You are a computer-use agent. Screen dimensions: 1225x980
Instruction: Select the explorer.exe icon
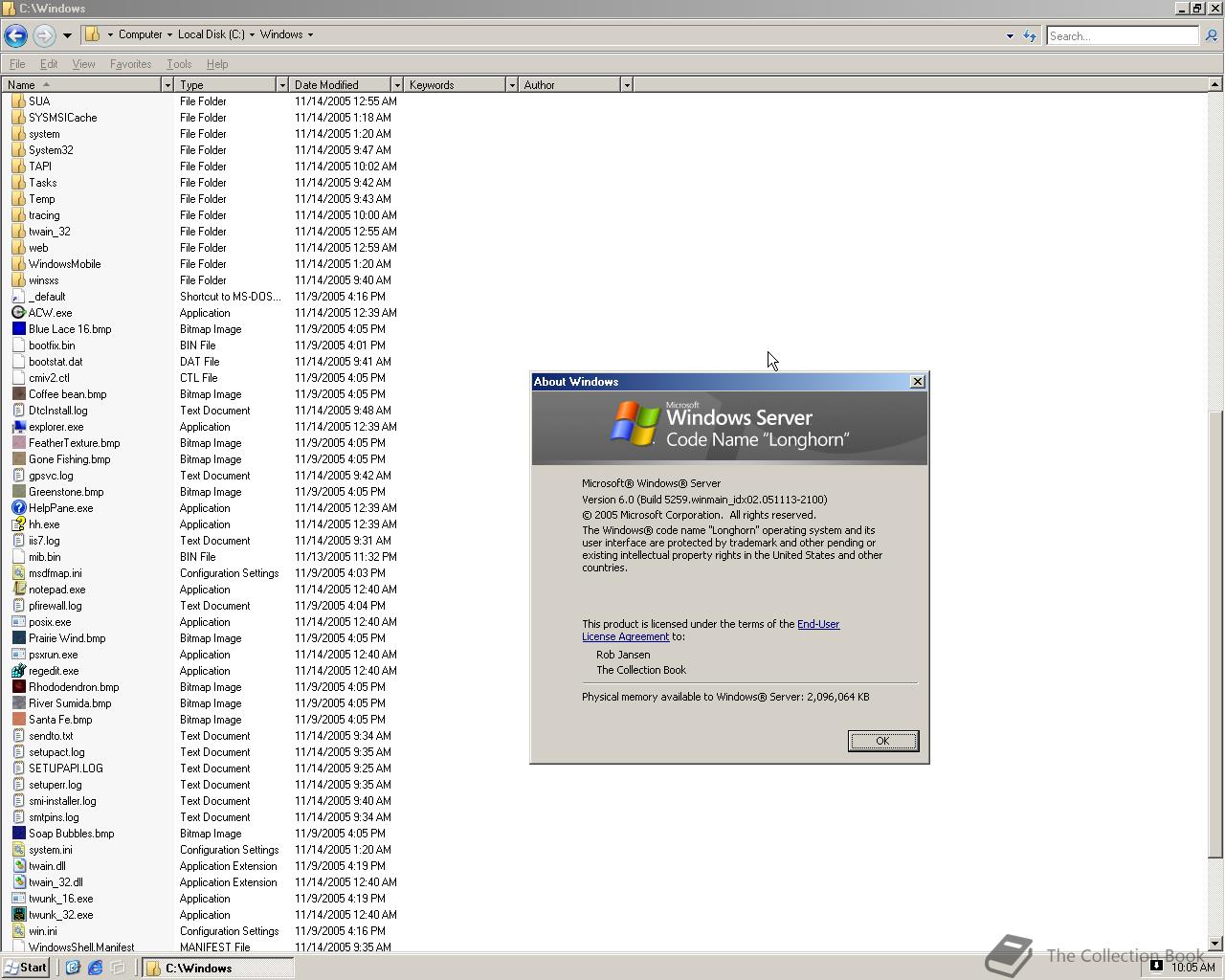click(18, 427)
